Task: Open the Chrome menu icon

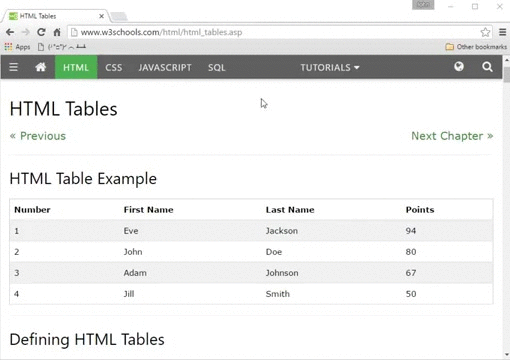Action: (502, 32)
